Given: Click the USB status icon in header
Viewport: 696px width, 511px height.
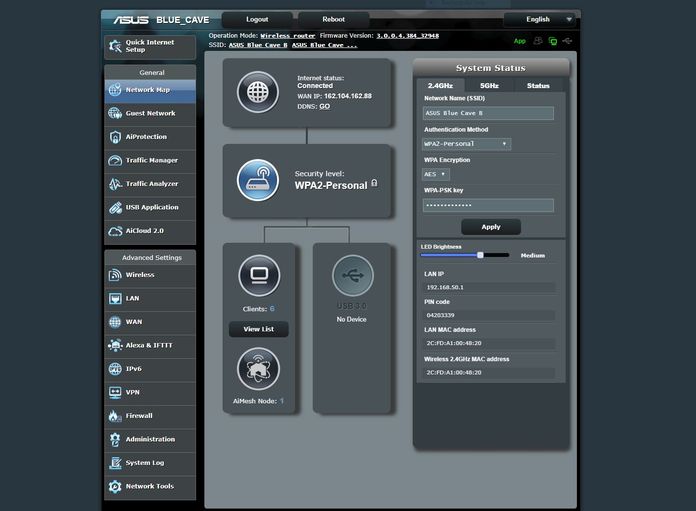Looking at the screenshot, I should (567, 41).
